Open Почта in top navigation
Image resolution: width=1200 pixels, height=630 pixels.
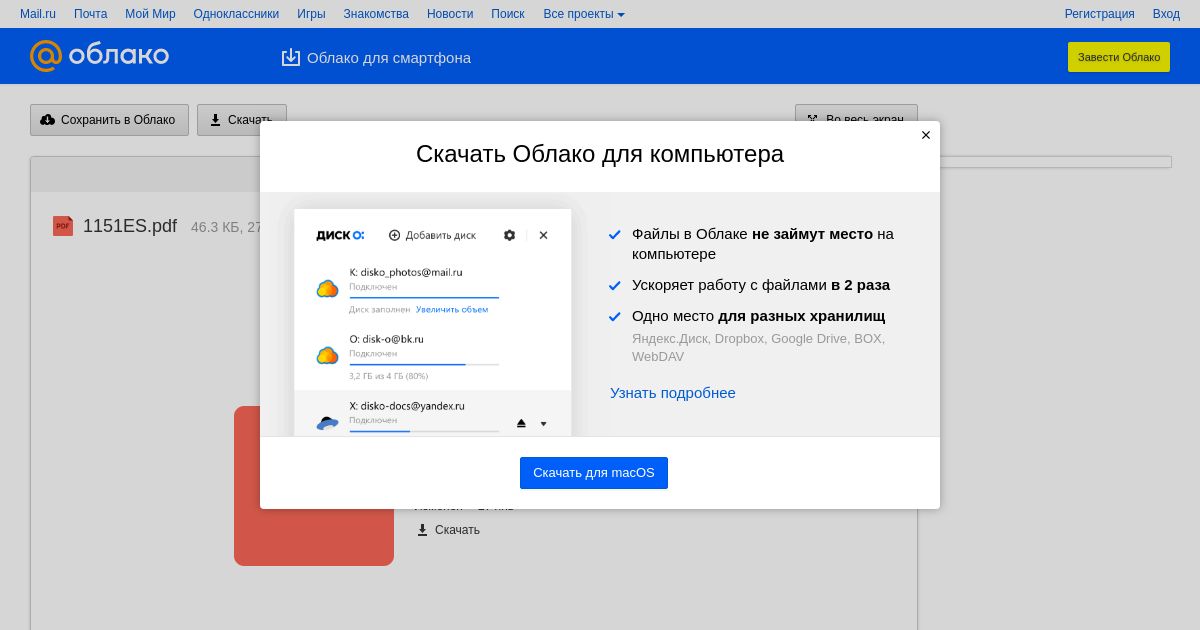91,14
